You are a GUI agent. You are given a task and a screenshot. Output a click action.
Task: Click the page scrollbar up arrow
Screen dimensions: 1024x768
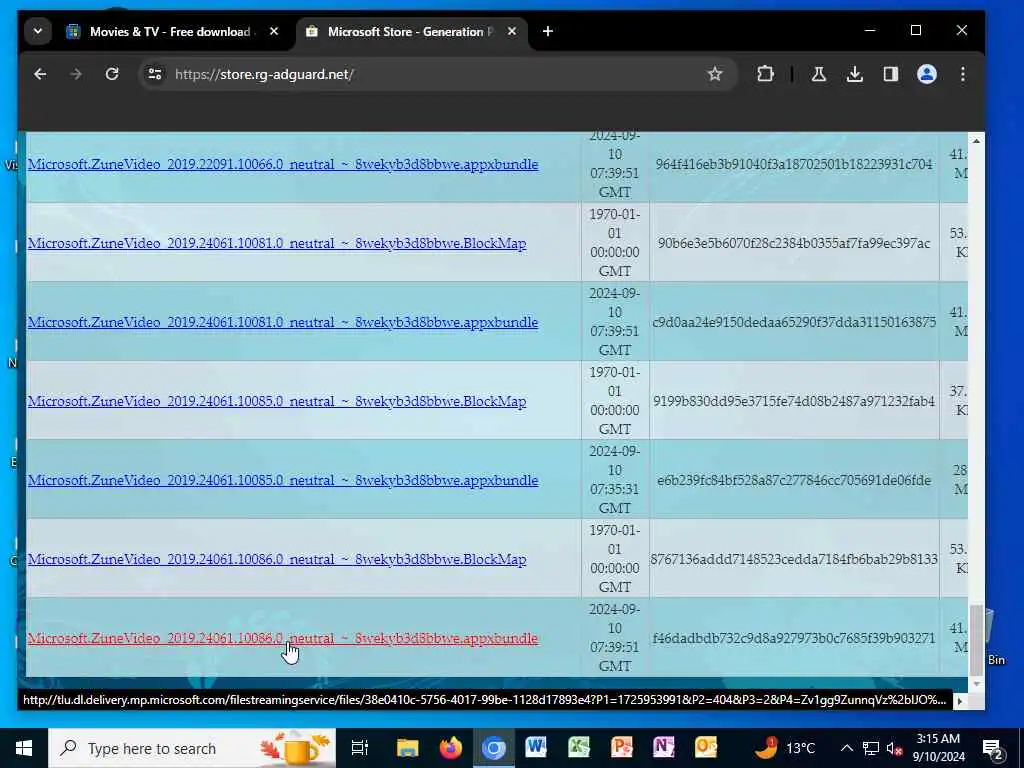point(976,141)
